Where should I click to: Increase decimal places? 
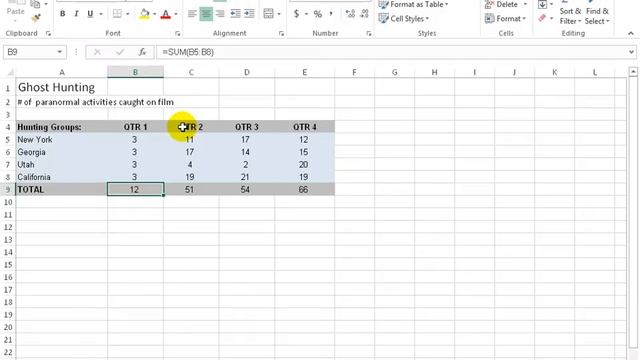(x=350, y=14)
